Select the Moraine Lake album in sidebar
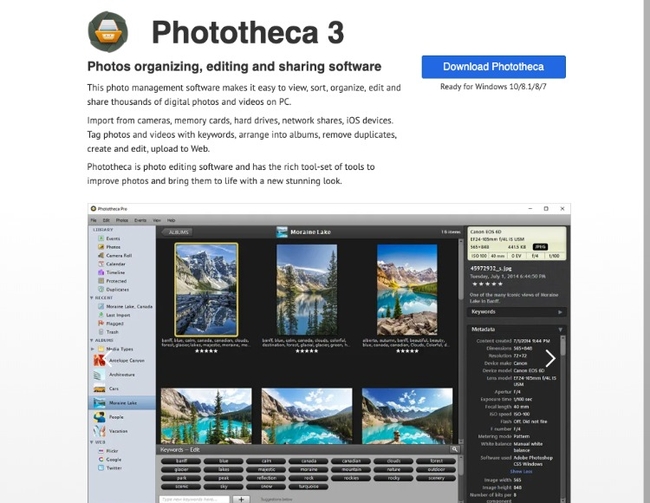The height and width of the screenshot is (503, 650). click(x=121, y=403)
